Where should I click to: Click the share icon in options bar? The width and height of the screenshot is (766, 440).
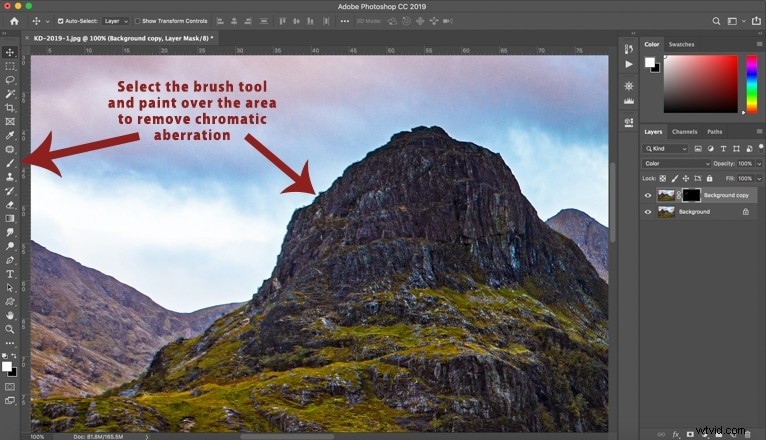[x=756, y=21]
